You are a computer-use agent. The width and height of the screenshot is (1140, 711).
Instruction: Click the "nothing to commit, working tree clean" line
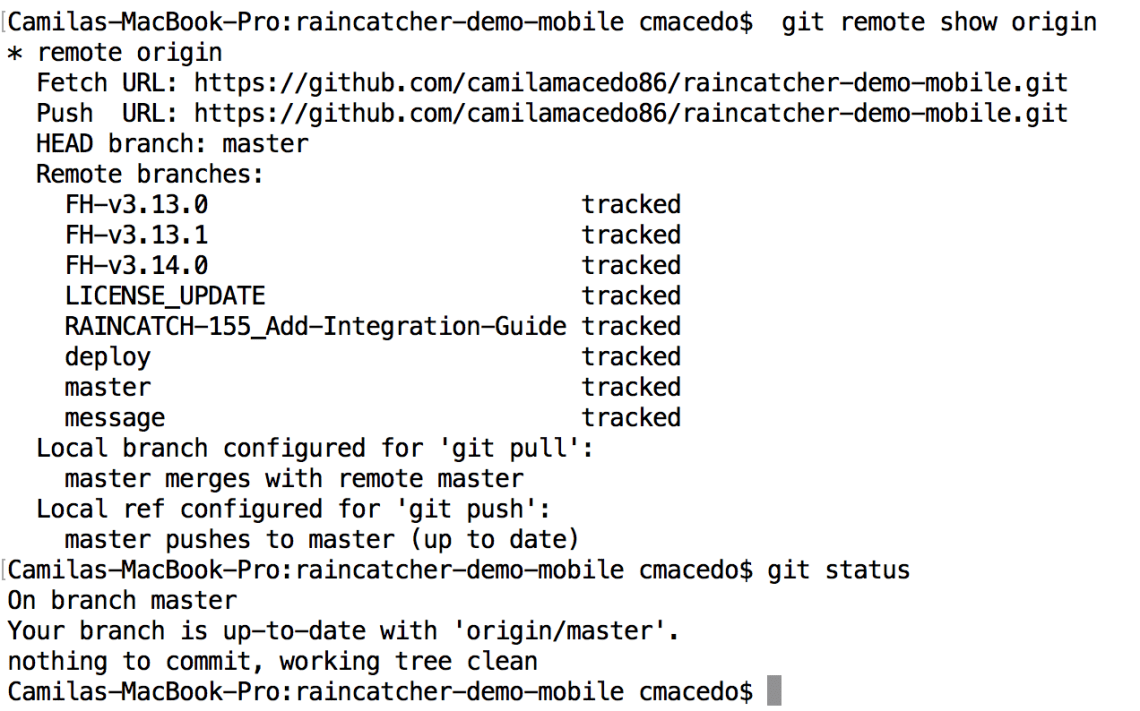(x=272, y=661)
